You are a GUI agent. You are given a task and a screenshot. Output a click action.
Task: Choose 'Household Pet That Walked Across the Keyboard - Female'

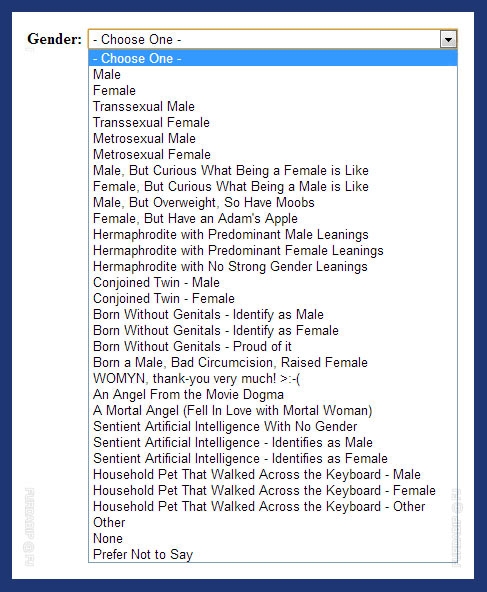click(273, 490)
